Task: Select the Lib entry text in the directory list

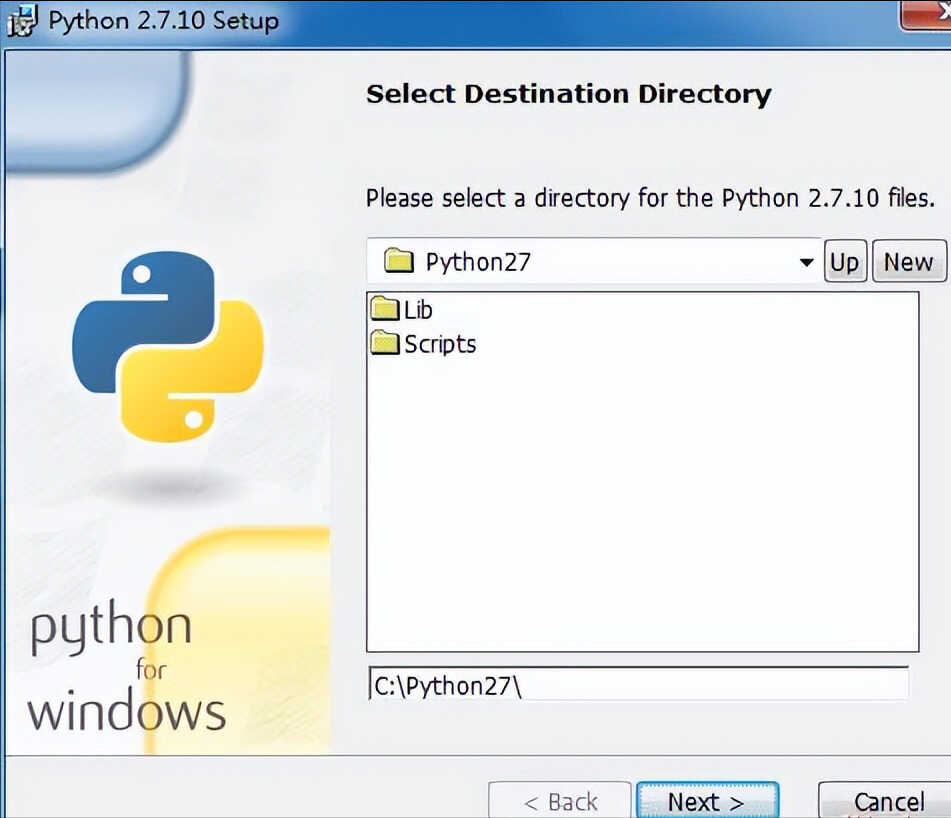Action: [418, 310]
